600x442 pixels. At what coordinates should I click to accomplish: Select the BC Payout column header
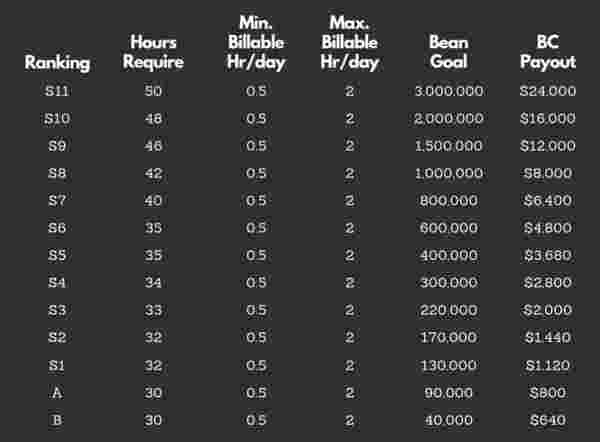coord(549,52)
